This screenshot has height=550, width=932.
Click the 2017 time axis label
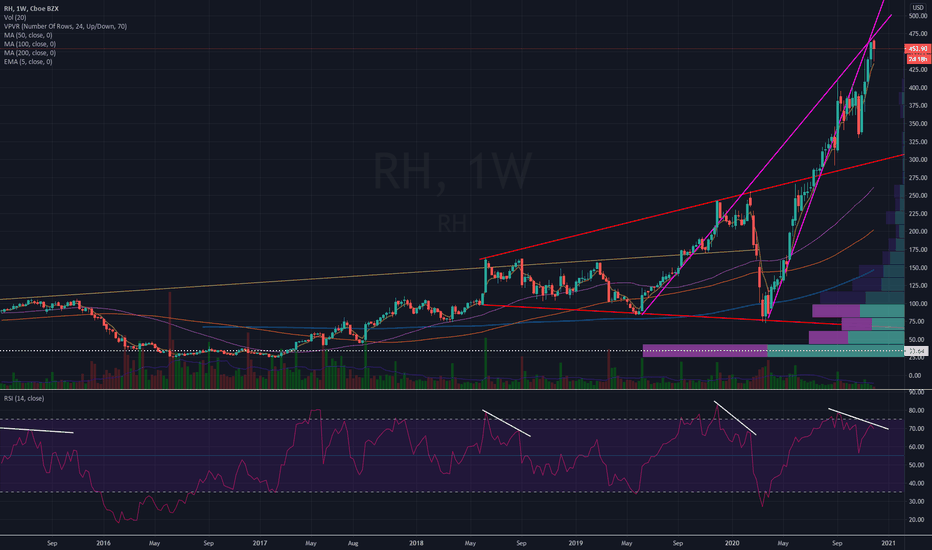(x=260, y=543)
